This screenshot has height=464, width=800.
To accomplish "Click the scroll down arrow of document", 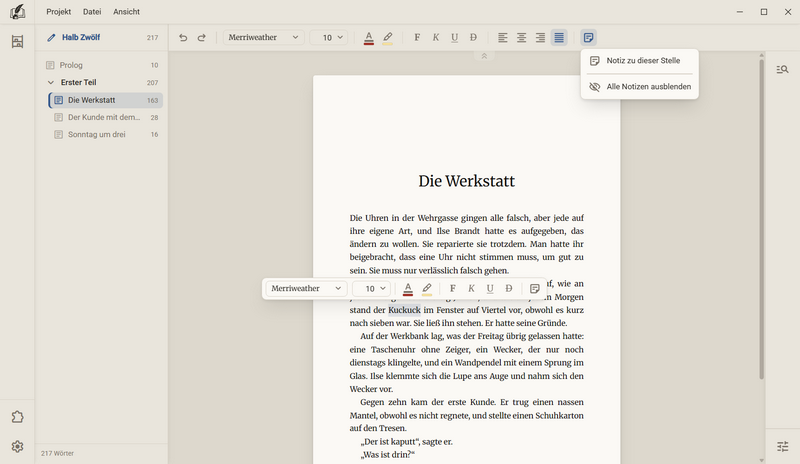I will pyautogui.click(x=761, y=460).
